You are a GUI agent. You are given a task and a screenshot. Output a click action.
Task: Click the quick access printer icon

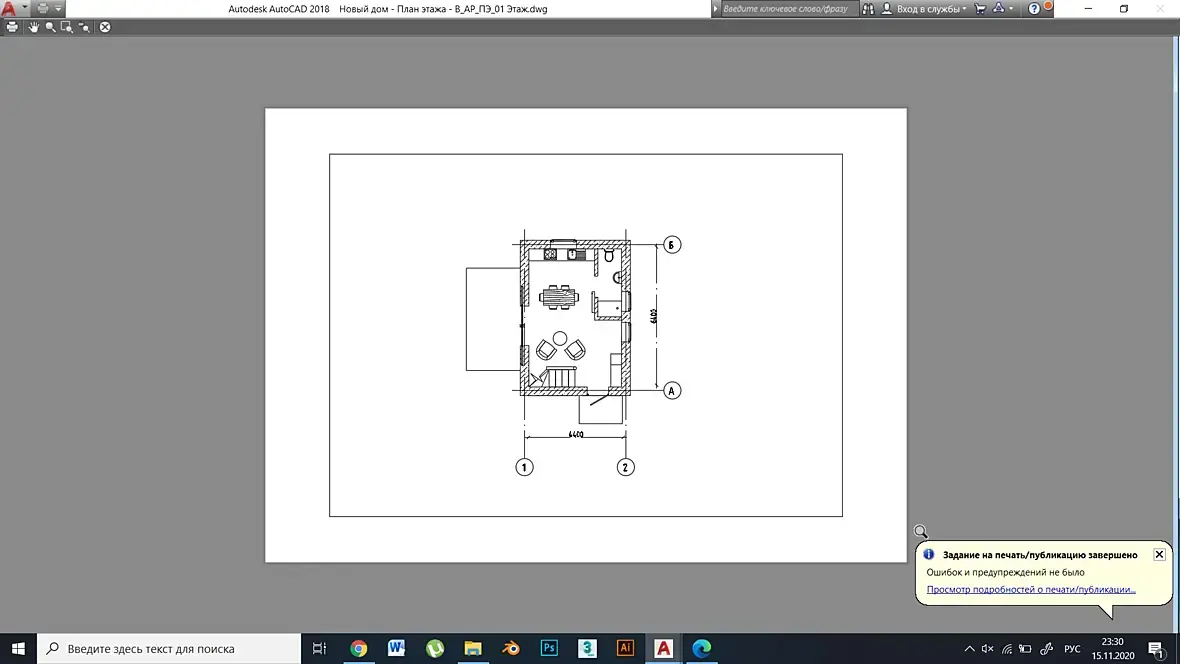(x=43, y=8)
